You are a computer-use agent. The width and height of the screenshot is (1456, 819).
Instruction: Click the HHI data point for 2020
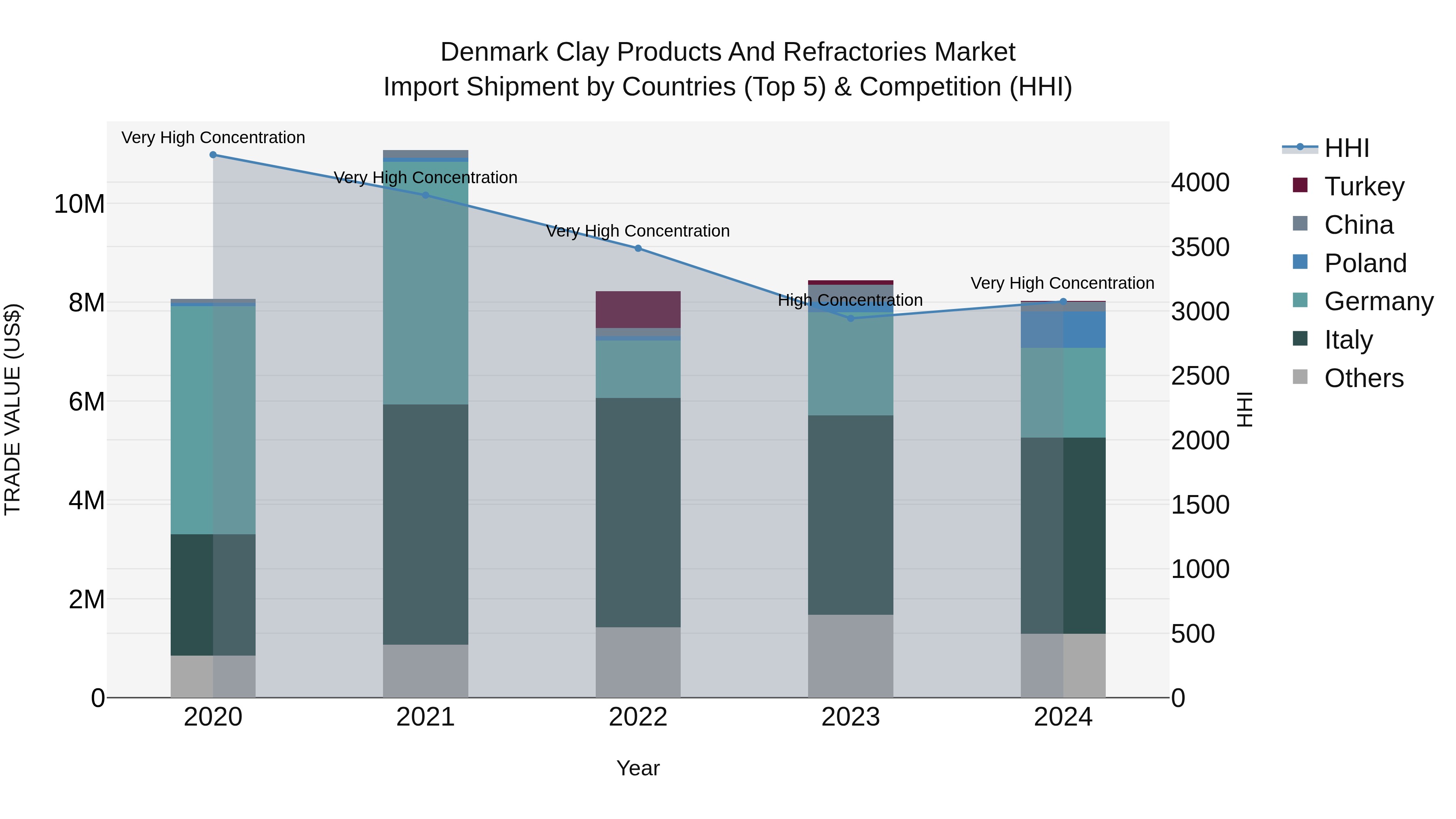click(x=213, y=155)
